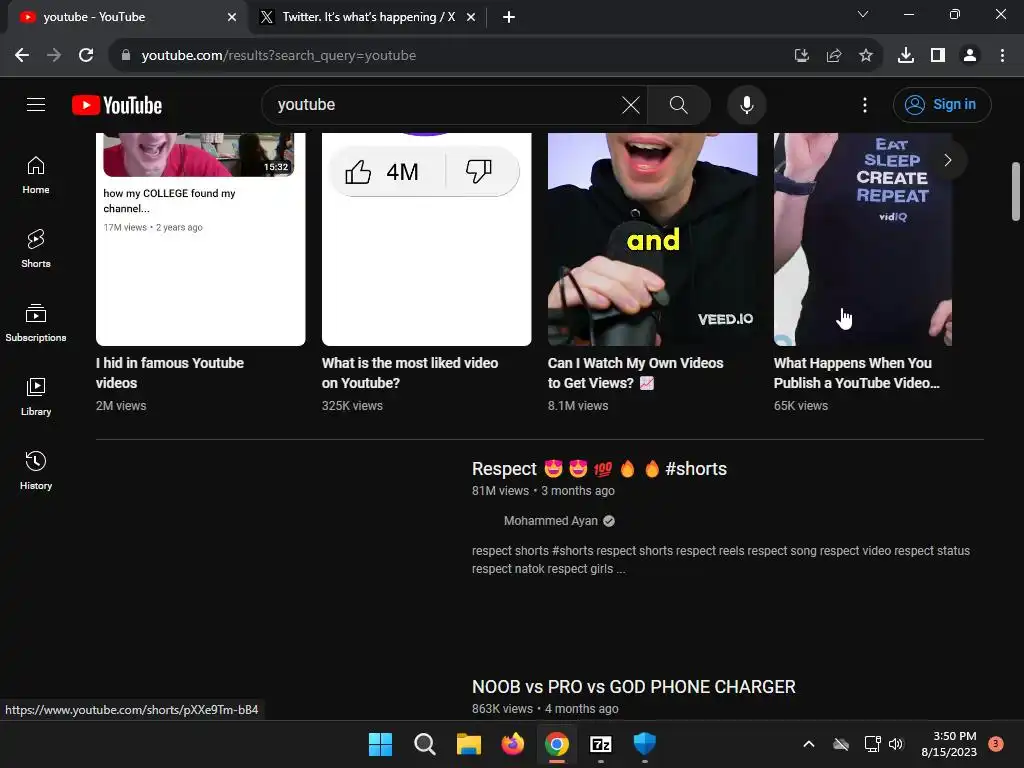The image size is (1024, 768).
Task: Launch Firefox from the taskbar
Action: pyautogui.click(x=513, y=744)
